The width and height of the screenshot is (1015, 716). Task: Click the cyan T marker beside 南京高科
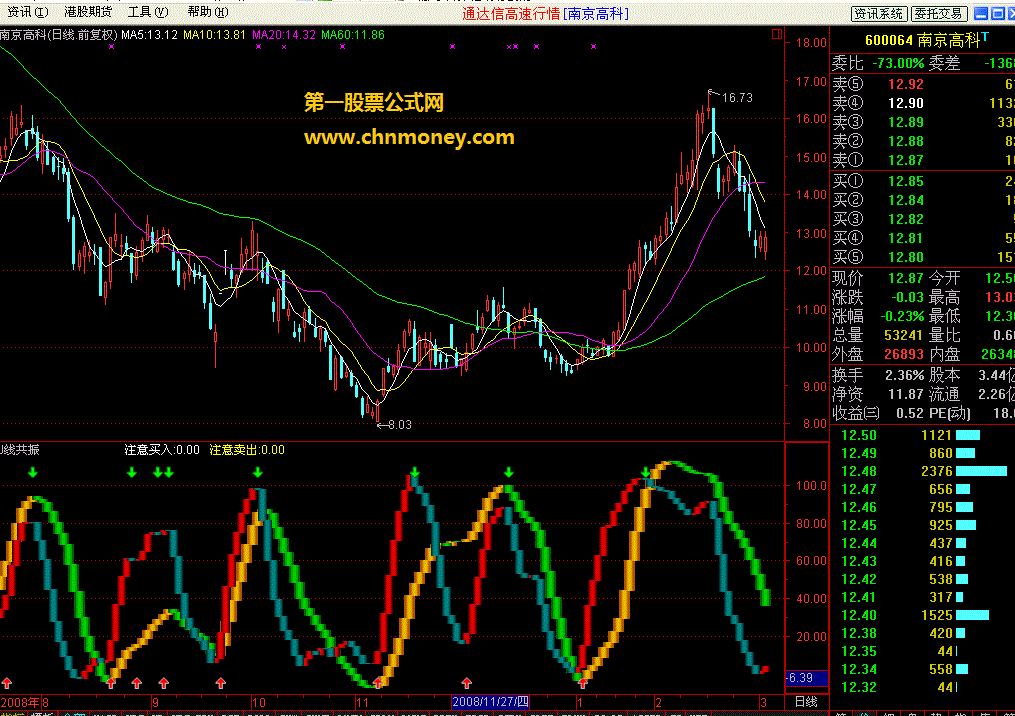985,37
